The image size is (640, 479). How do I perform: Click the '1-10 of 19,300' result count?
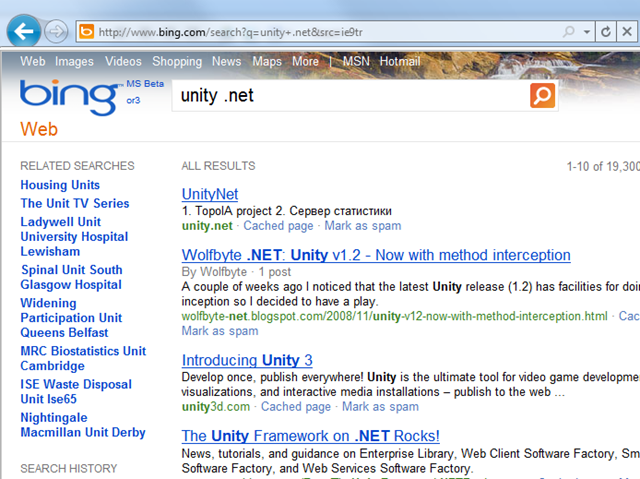pos(603,166)
